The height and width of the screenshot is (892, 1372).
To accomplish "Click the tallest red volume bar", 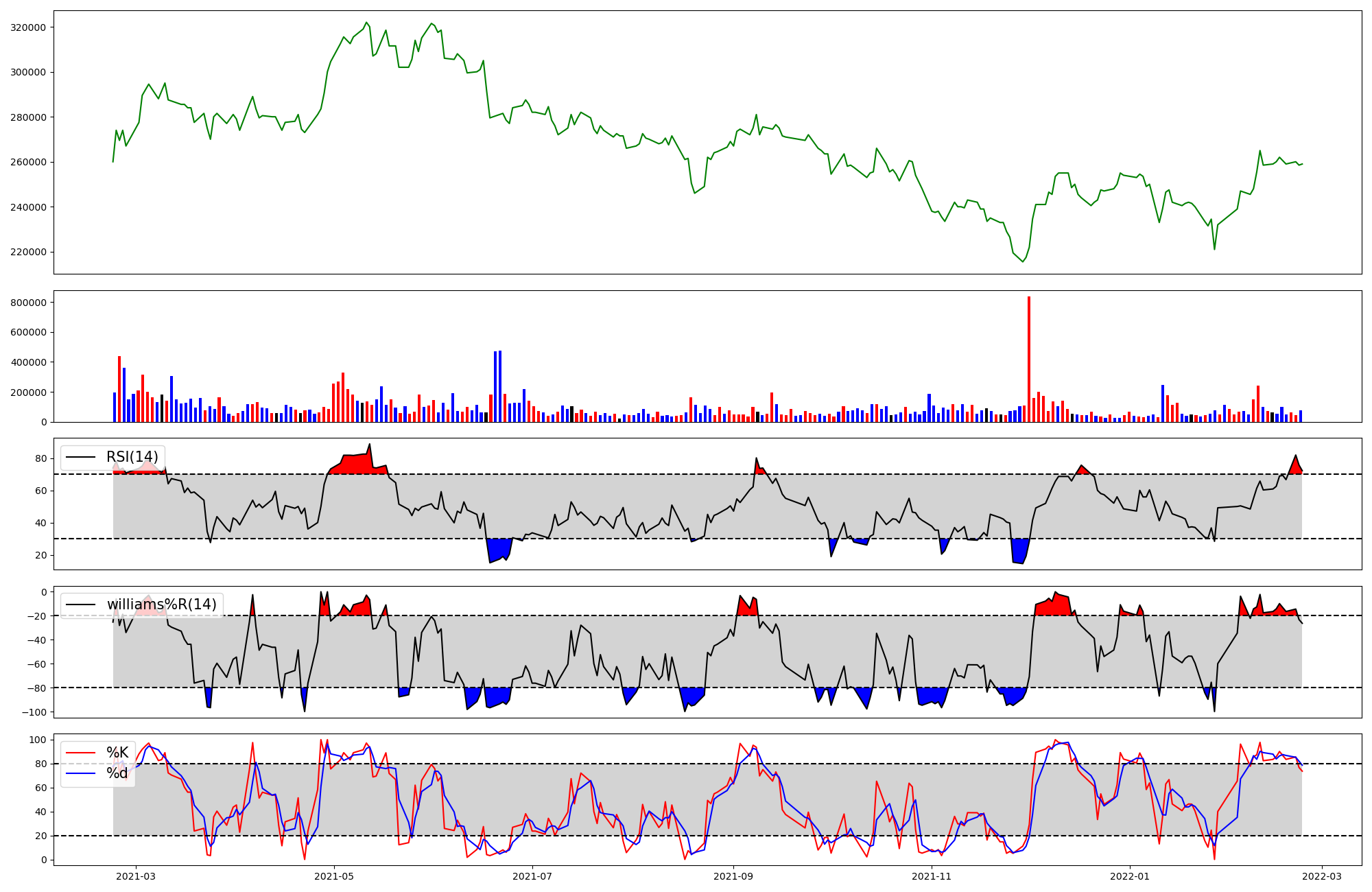I will tap(1029, 360).
